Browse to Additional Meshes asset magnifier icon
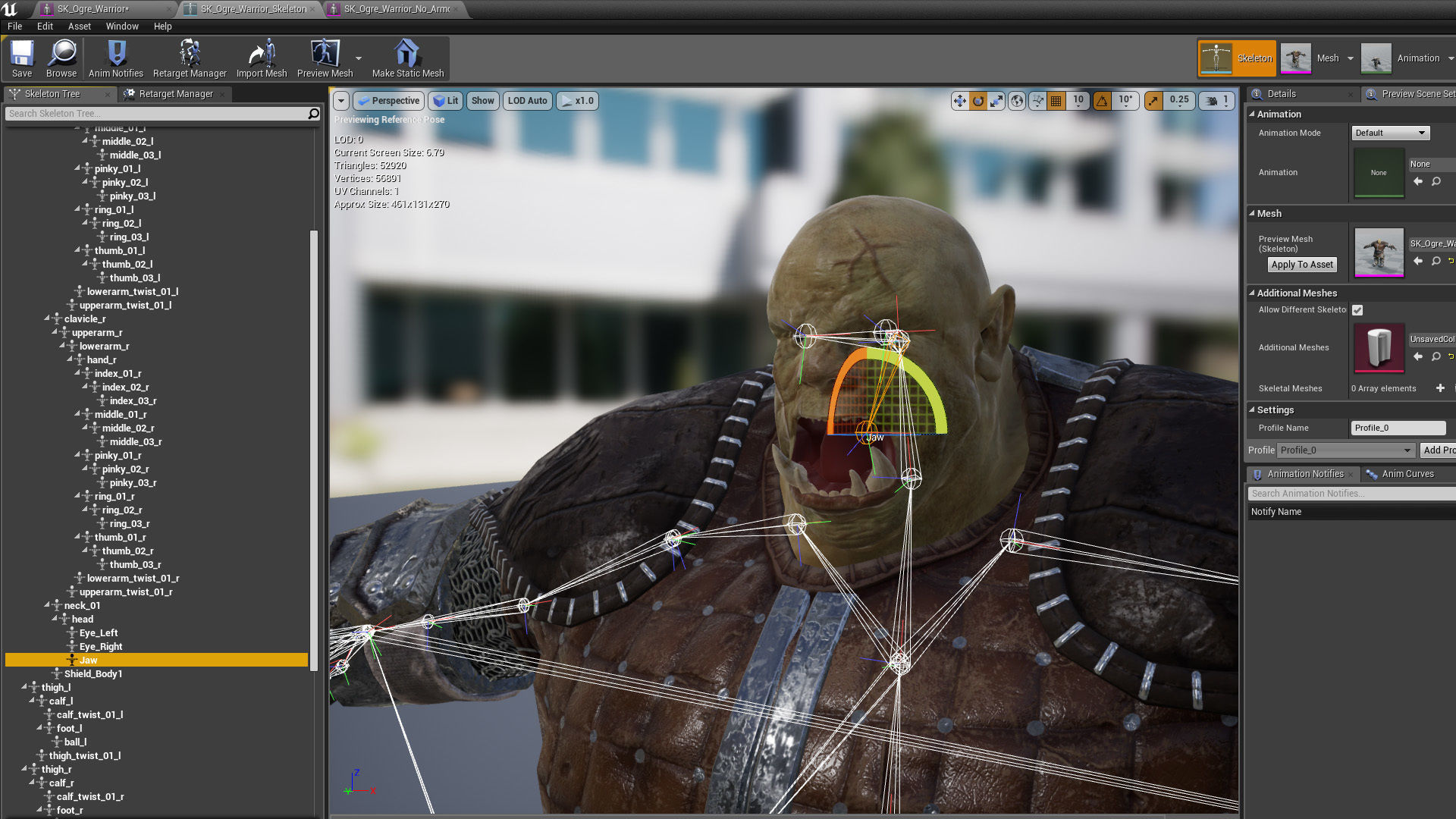This screenshot has width=1456, height=819. pyautogui.click(x=1436, y=356)
